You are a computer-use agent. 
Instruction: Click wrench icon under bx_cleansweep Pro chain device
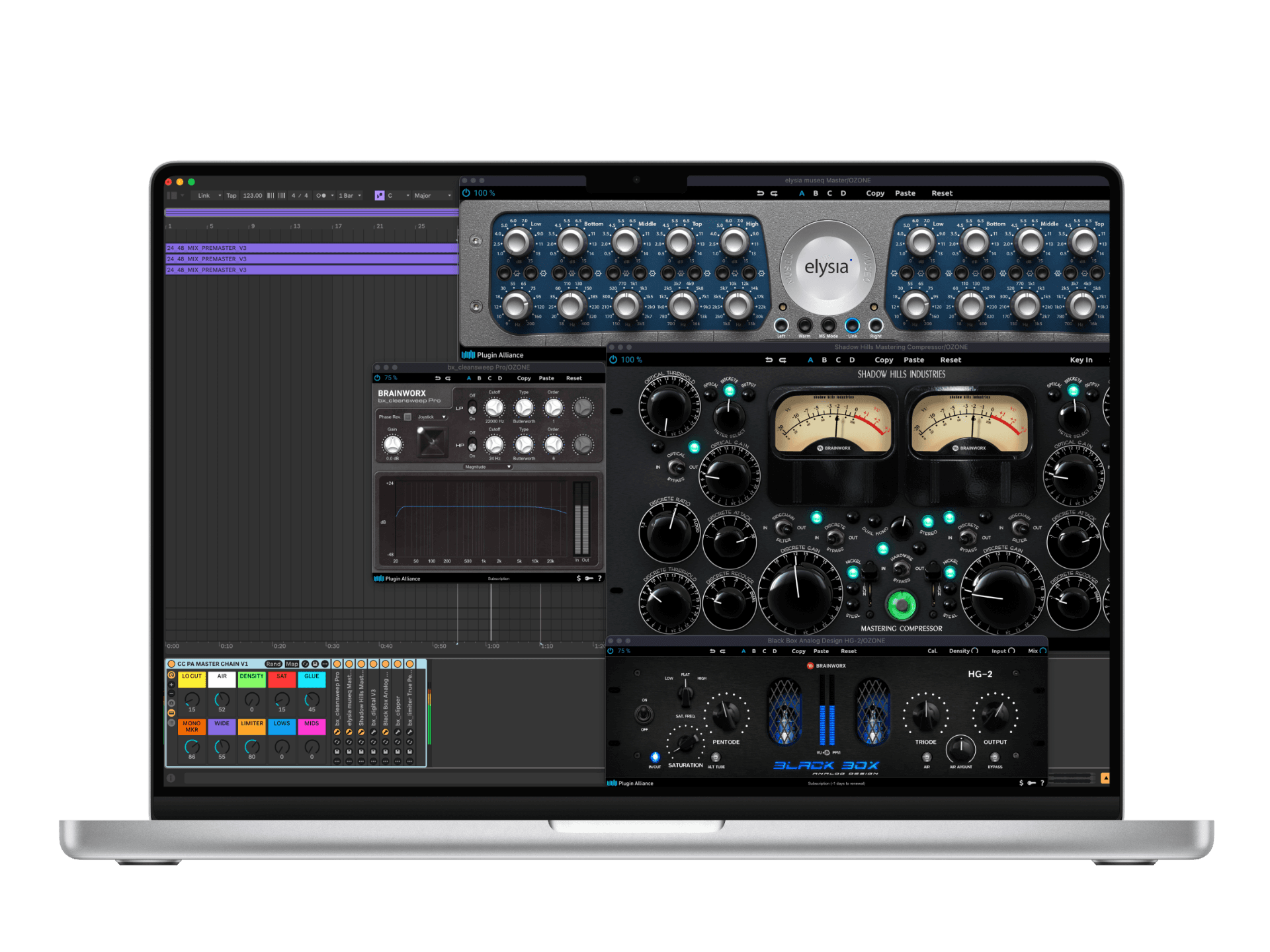[x=337, y=732]
